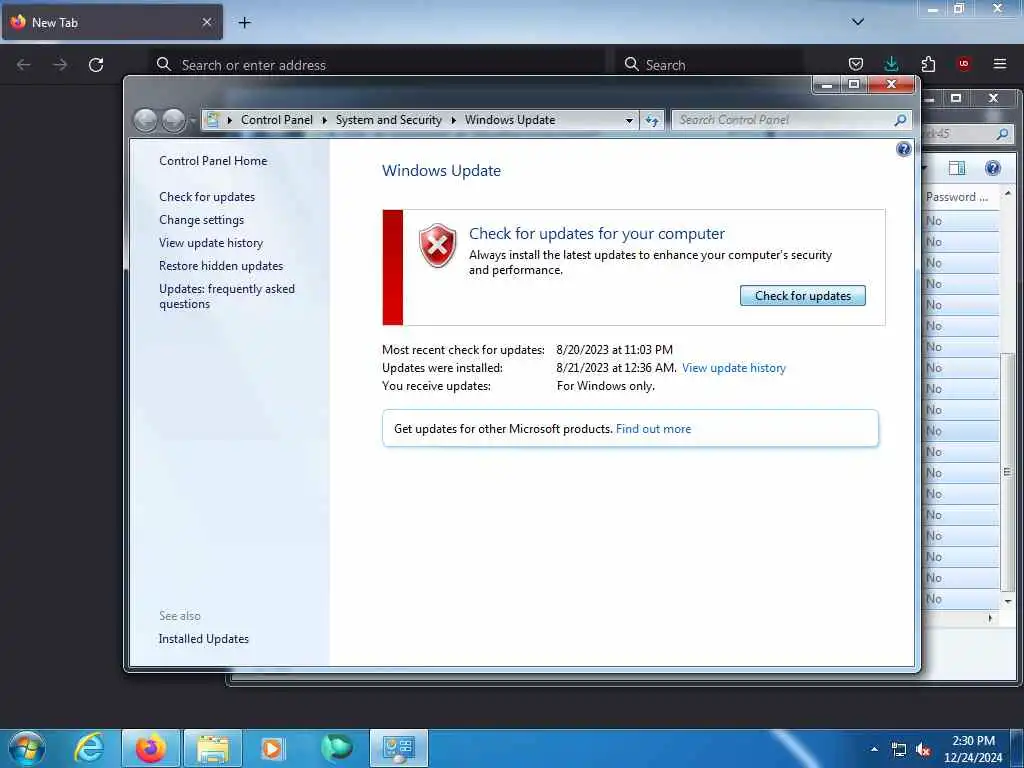Click vertical scrollbar in background window
The image size is (1024, 768).
(1008, 470)
